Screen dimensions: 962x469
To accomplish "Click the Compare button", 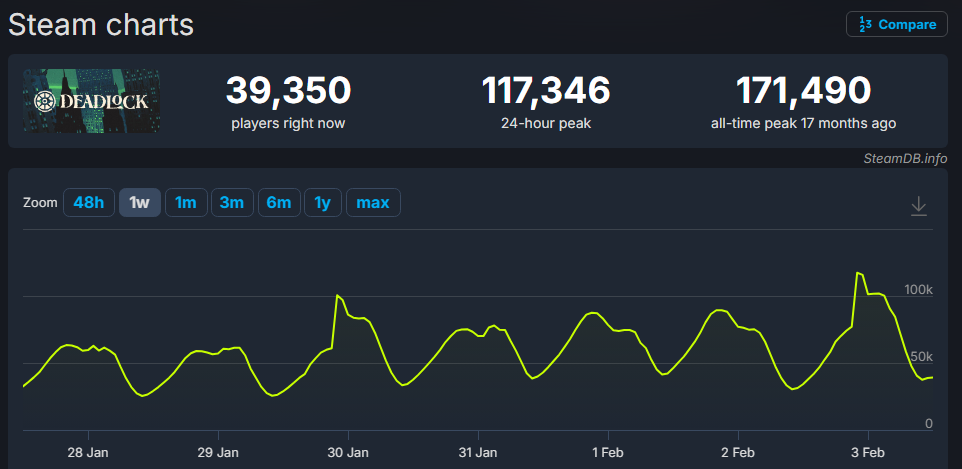I will pyautogui.click(x=896, y=25).
